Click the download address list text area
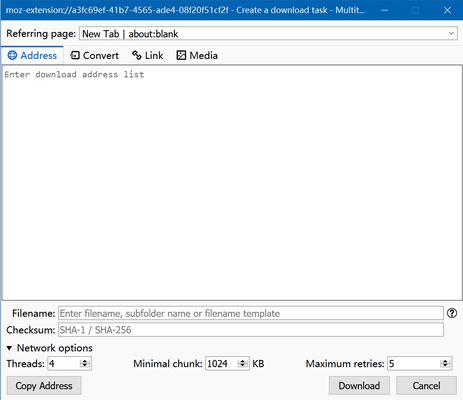 click(232, 183)
